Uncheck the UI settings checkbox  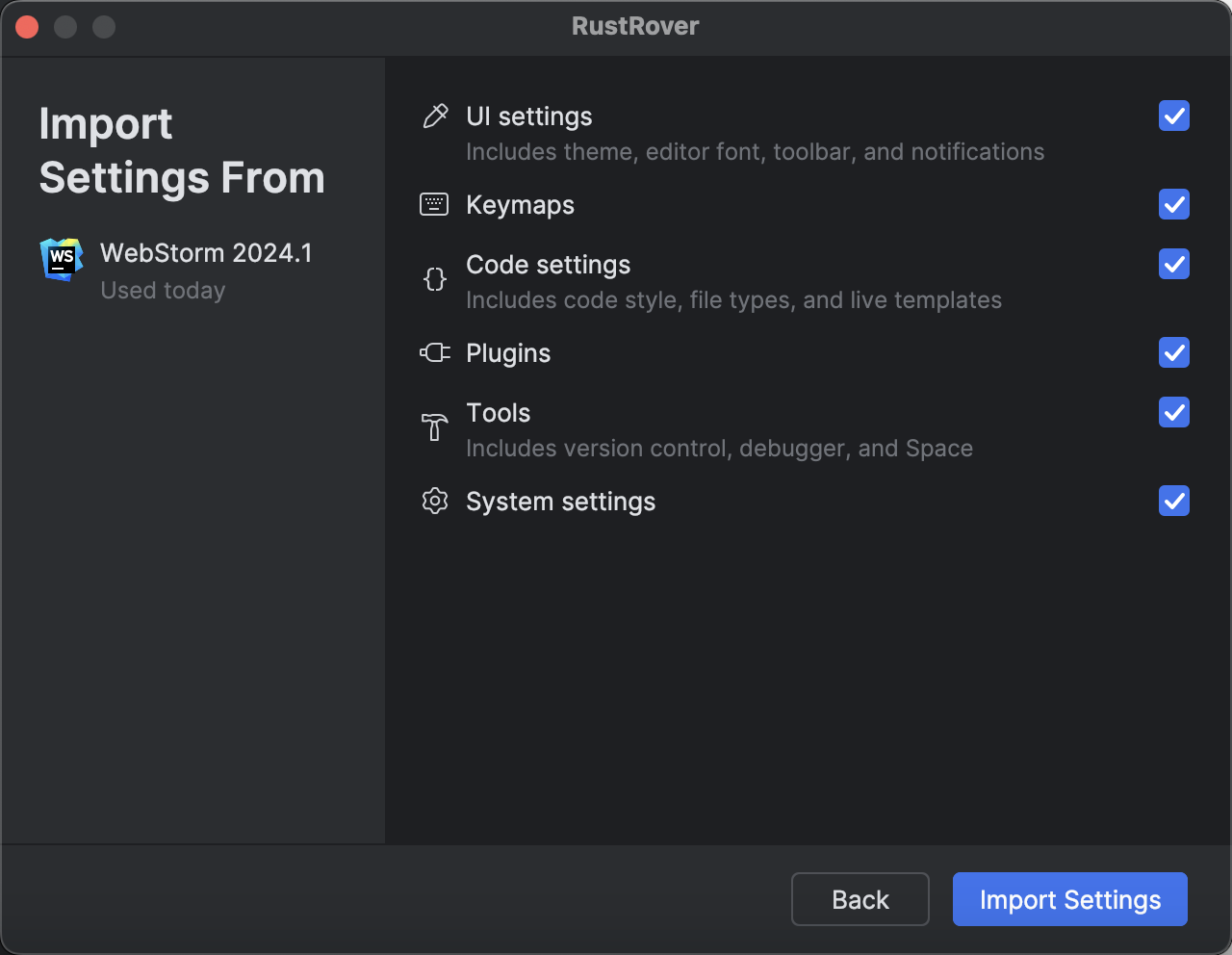coord(1173,116)
